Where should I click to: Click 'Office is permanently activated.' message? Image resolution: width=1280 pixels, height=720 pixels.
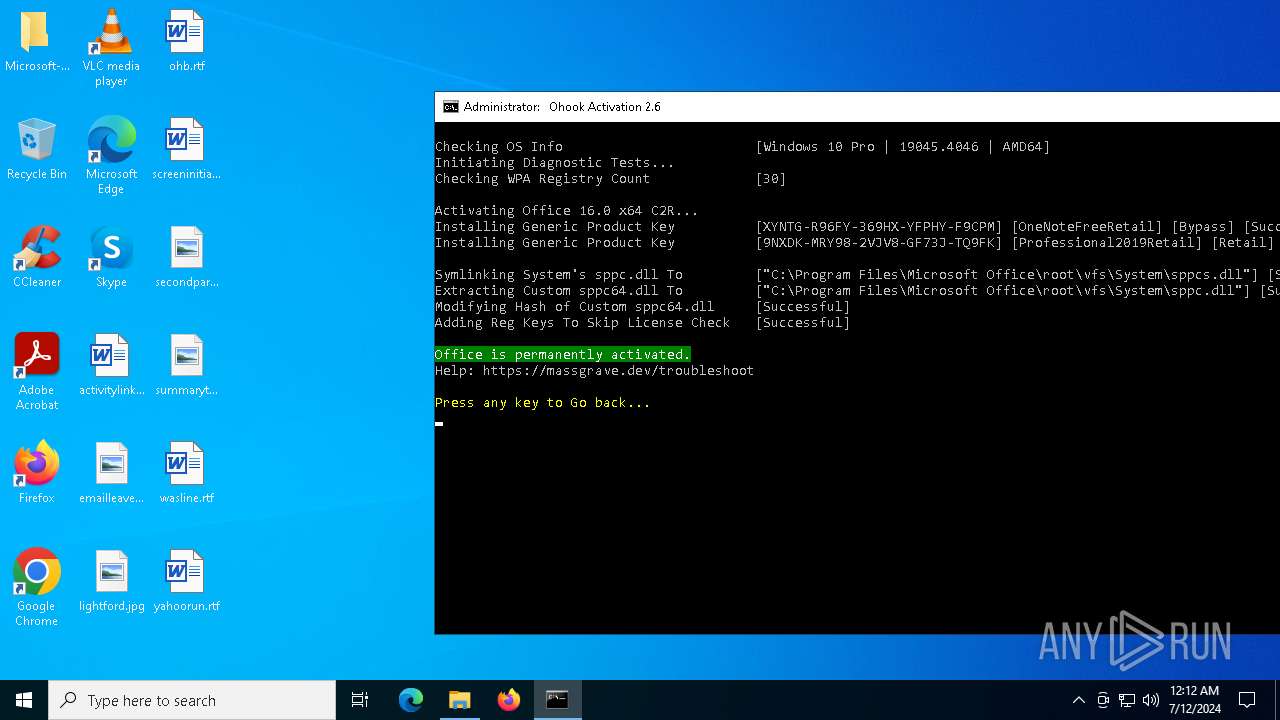(x=562, y=355)
